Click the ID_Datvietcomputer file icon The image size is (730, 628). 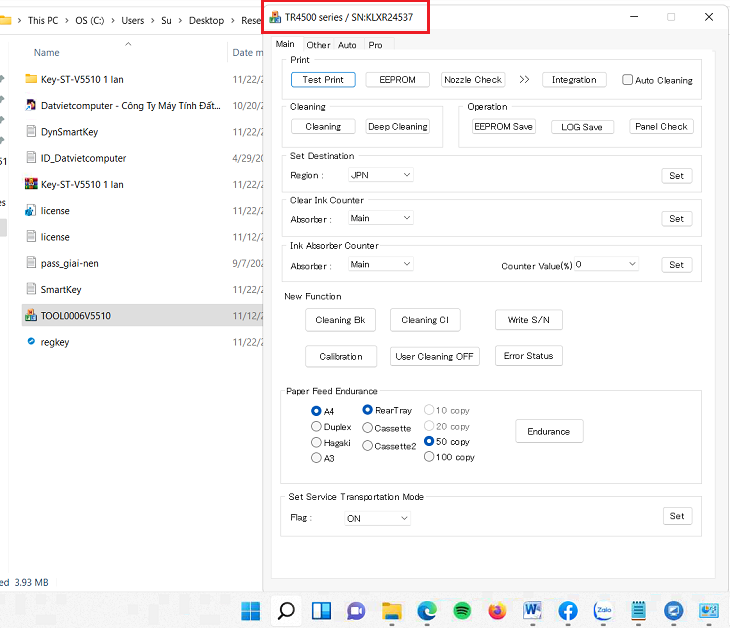tap(31, 157)
